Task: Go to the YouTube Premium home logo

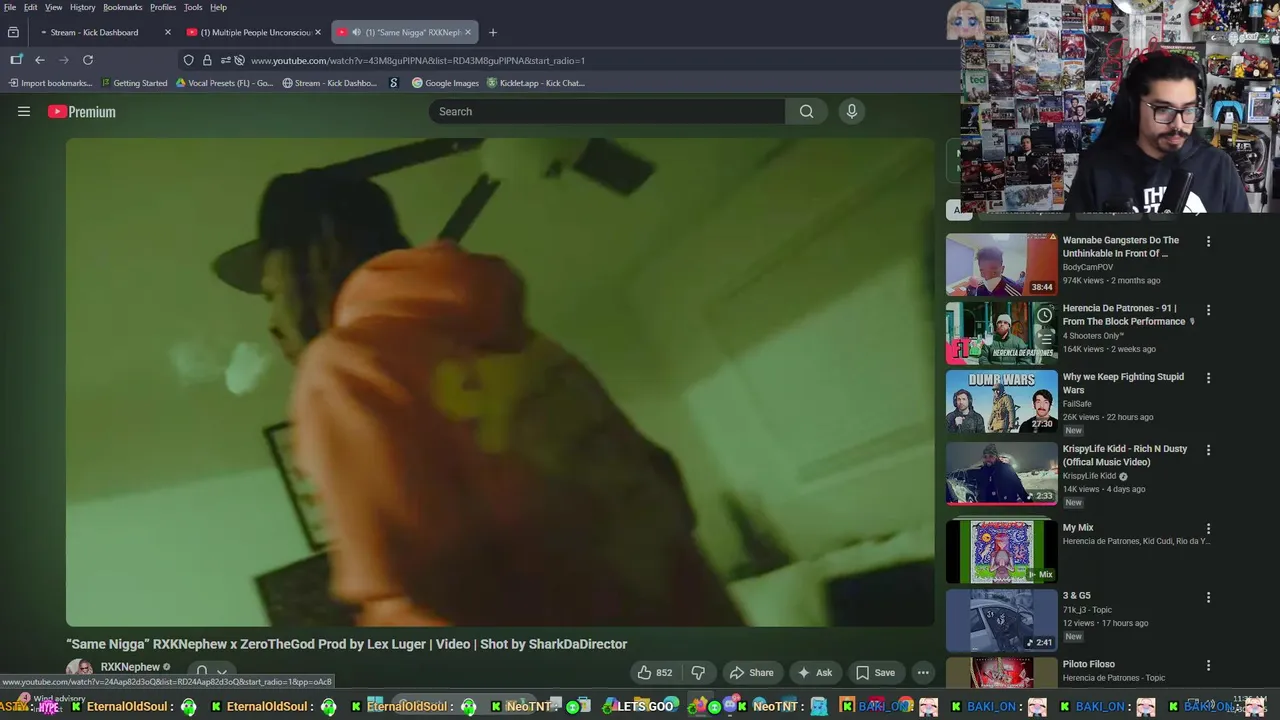Action: pos(82,112)
